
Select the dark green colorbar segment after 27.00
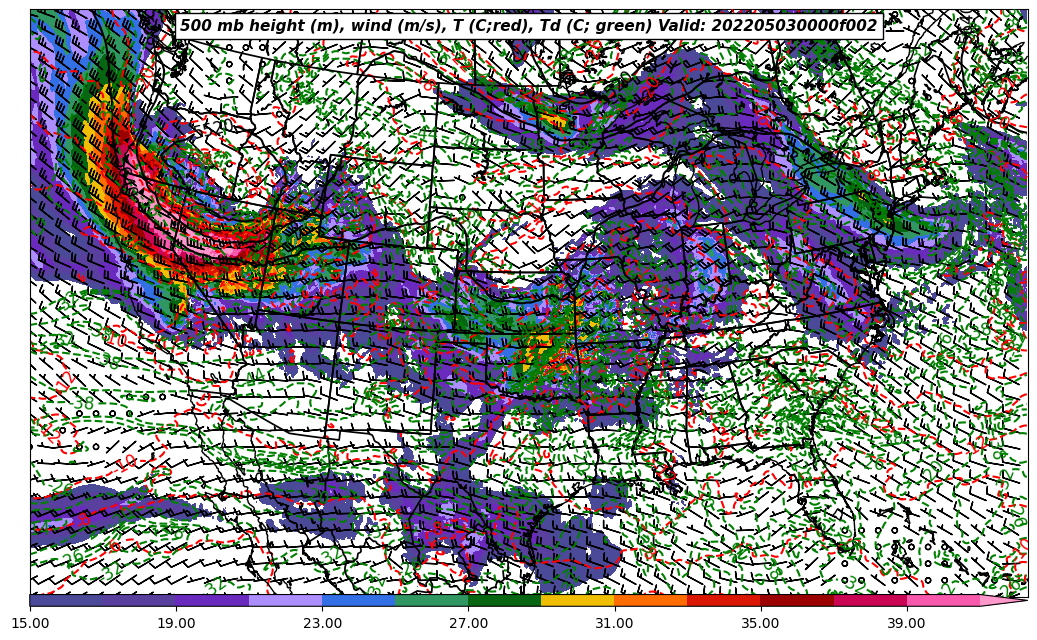pos(505,600)
